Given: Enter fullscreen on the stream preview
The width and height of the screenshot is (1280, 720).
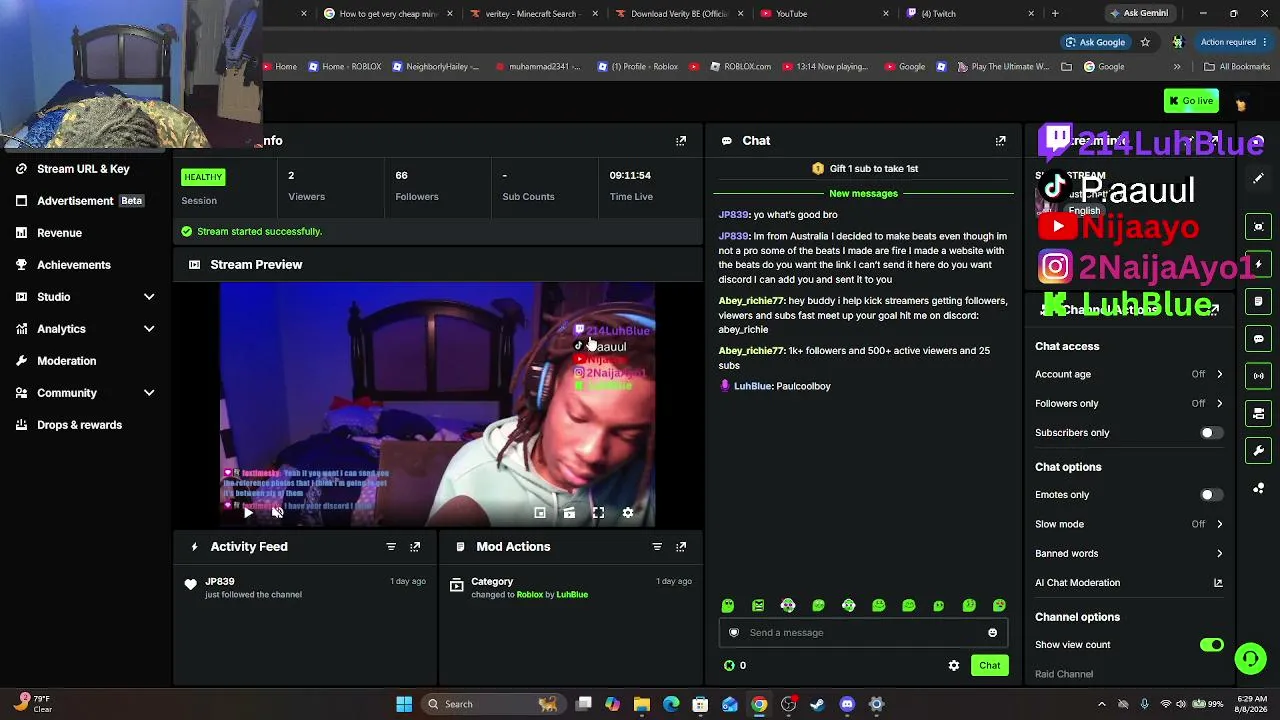Looking at the screenshot, I should [598, 513].
